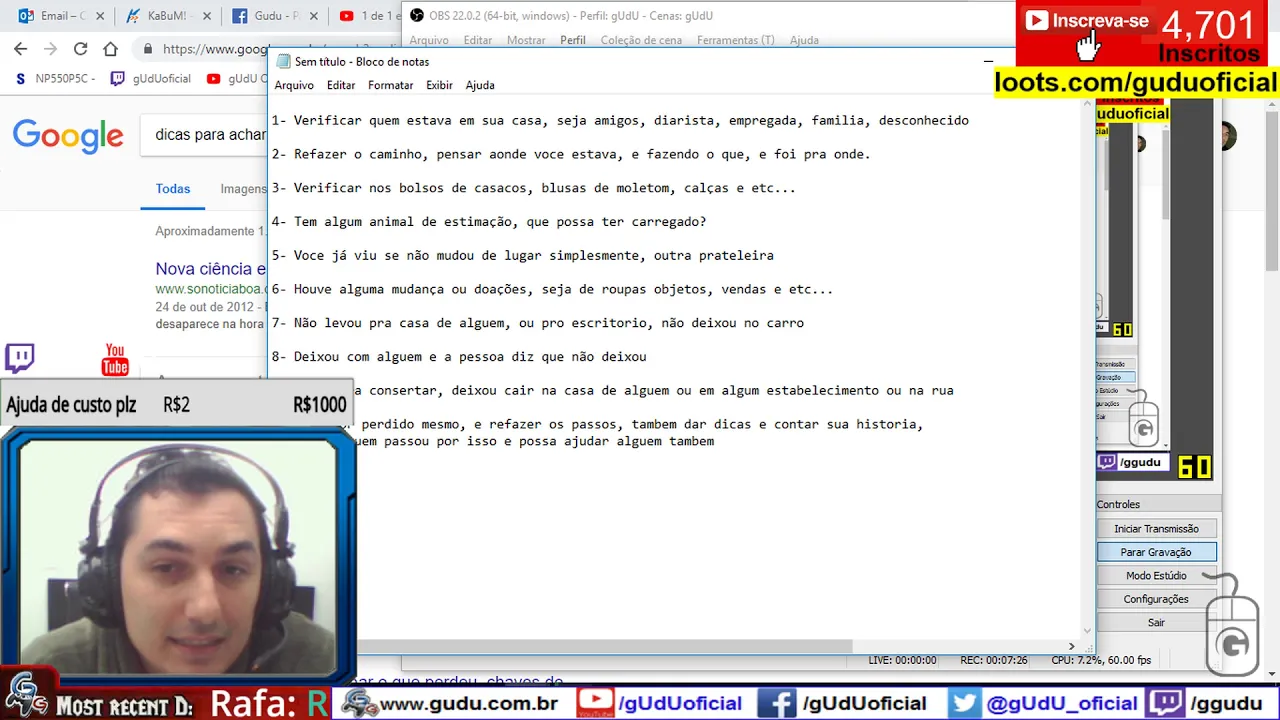Open the gUdU YouTube bookmark

pyautogui.click(x=237, y=79)
